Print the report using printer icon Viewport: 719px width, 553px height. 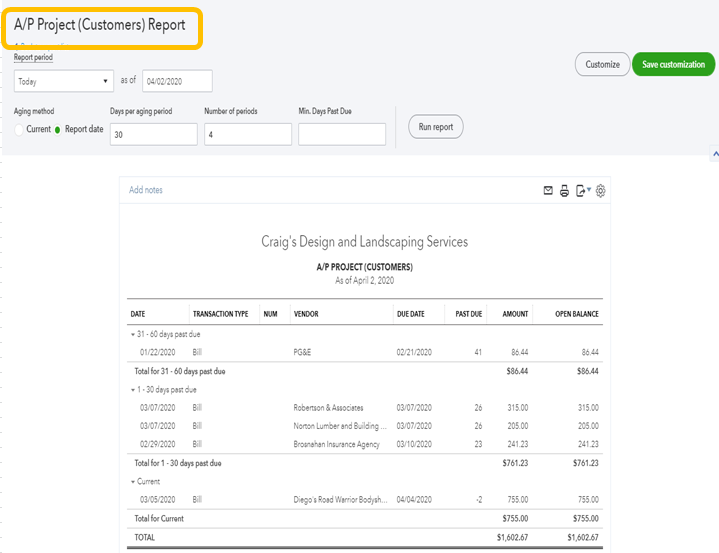pyautogui.click(x=564, y=191)
